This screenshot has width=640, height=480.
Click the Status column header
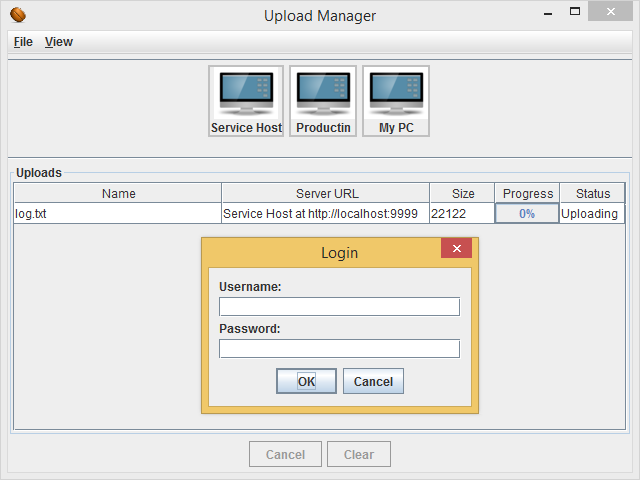click(593, 193)
